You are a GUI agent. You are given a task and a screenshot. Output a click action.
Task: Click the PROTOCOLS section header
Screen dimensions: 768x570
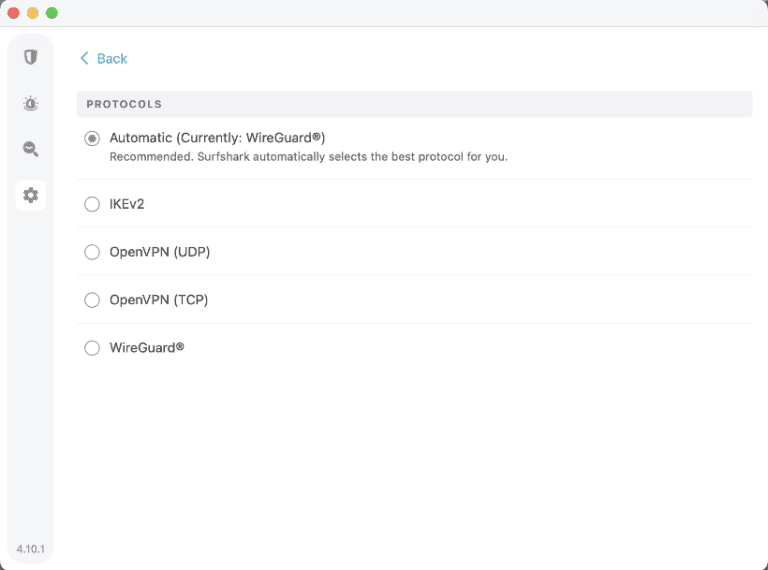click(124, 104)
